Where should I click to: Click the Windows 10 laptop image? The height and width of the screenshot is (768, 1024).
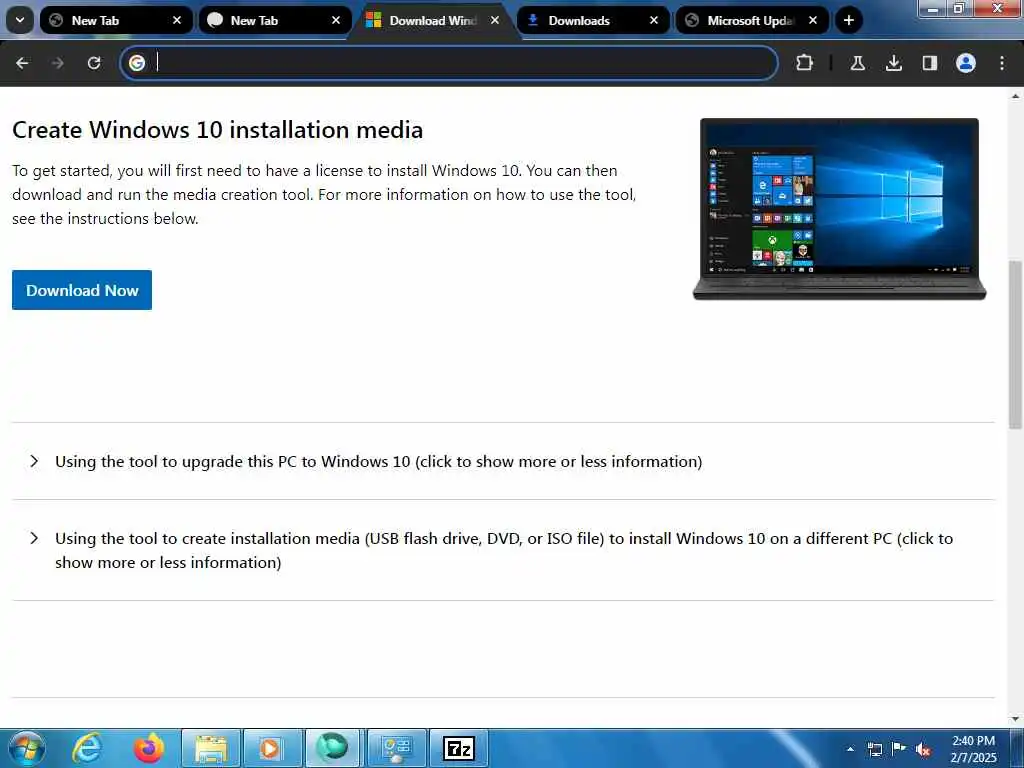[x=839, y=209]
